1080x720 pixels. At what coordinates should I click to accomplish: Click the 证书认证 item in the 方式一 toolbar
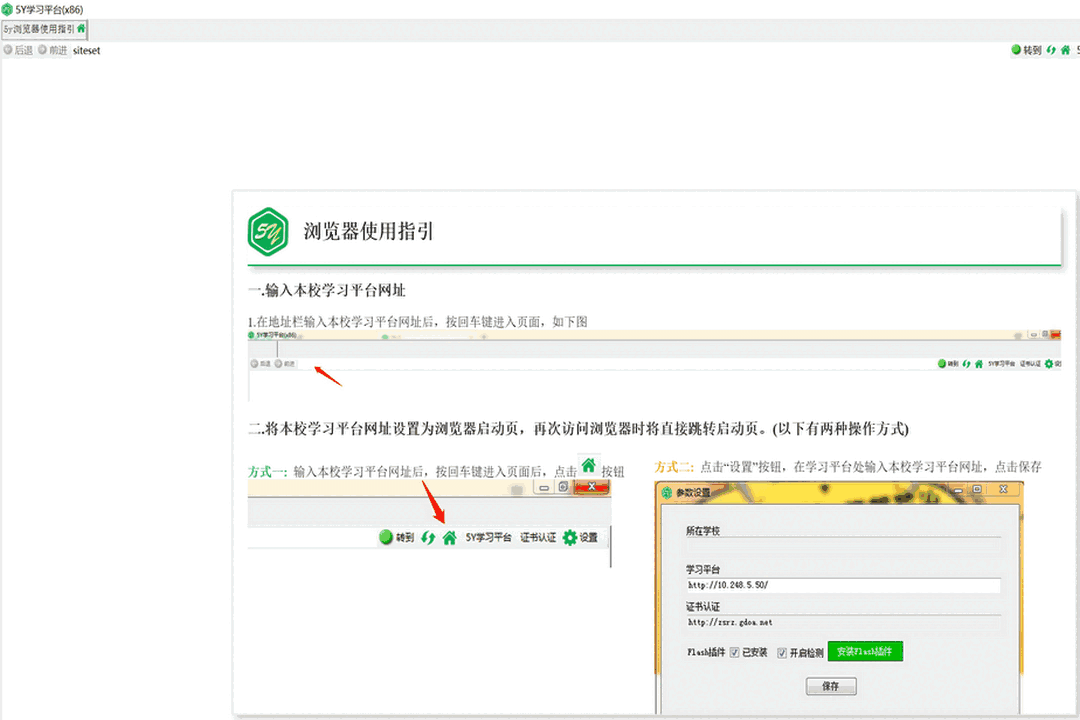(538, 537)
